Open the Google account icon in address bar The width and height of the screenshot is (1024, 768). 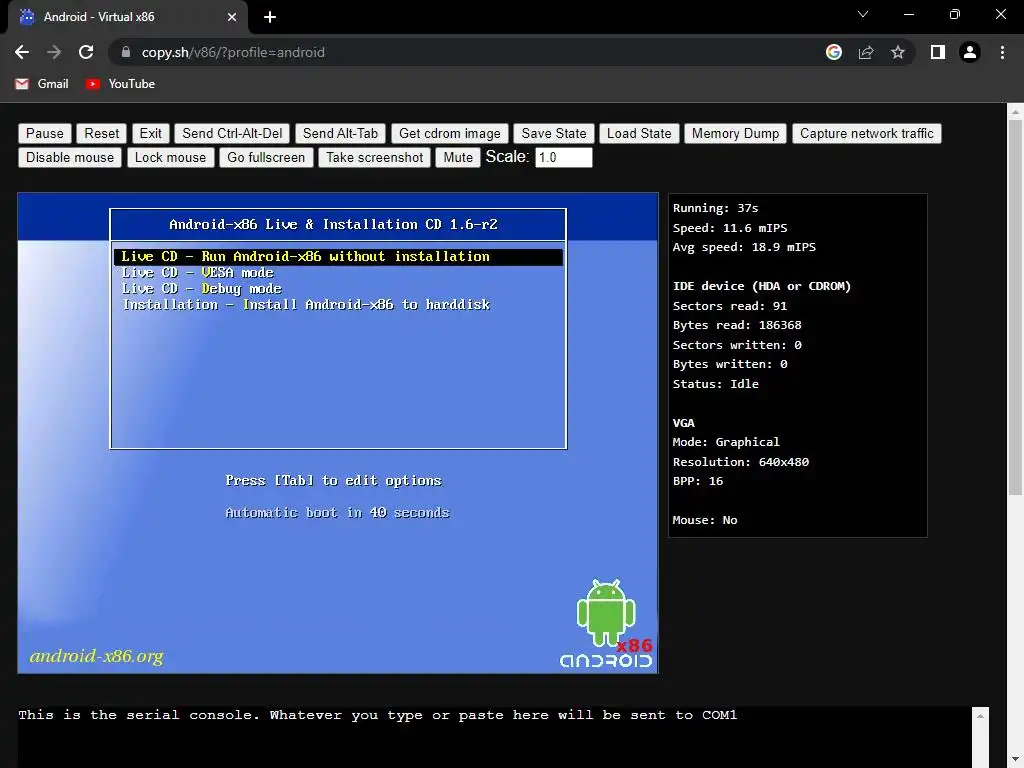coord(834,52)
